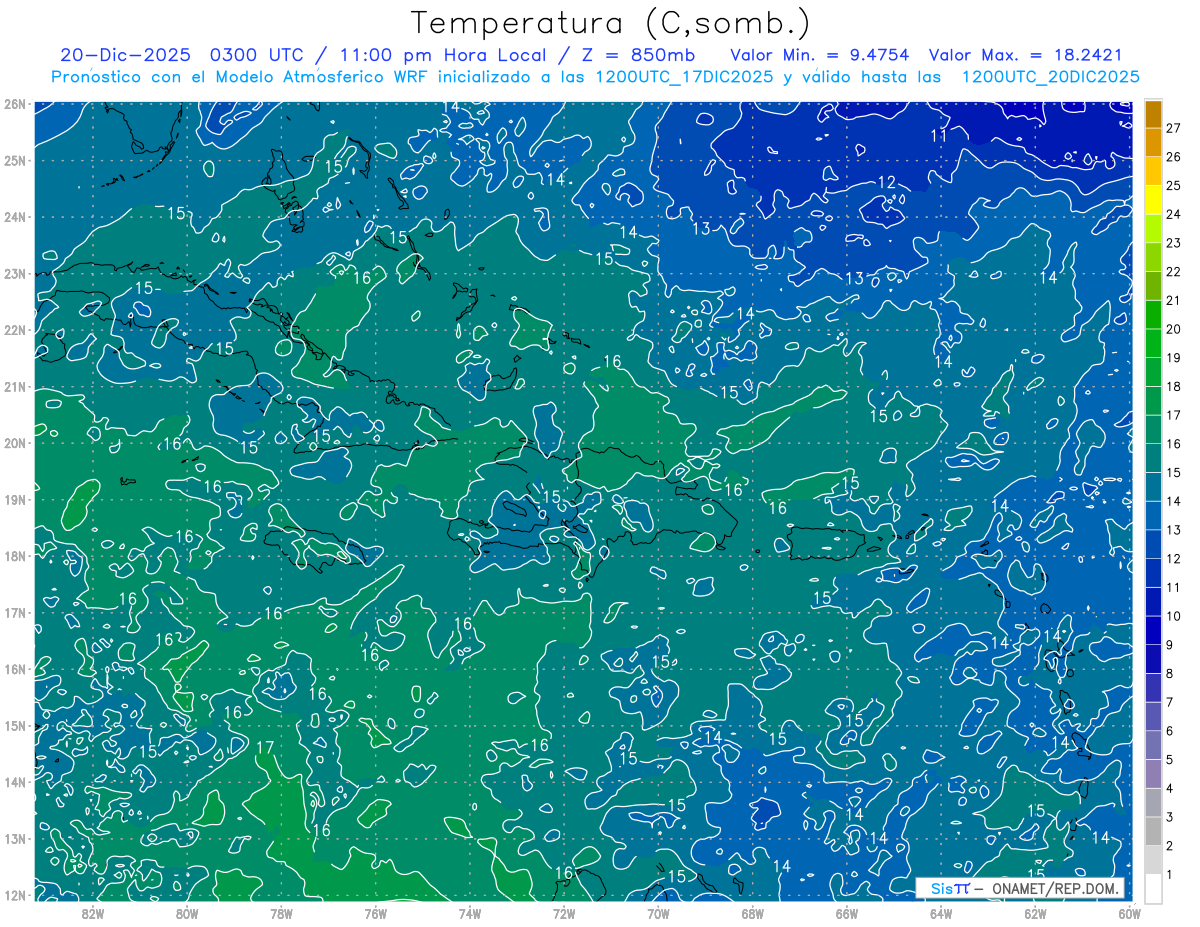Select the '1200UTC_17DIC2025' initialization time text

tap(684, 77)
